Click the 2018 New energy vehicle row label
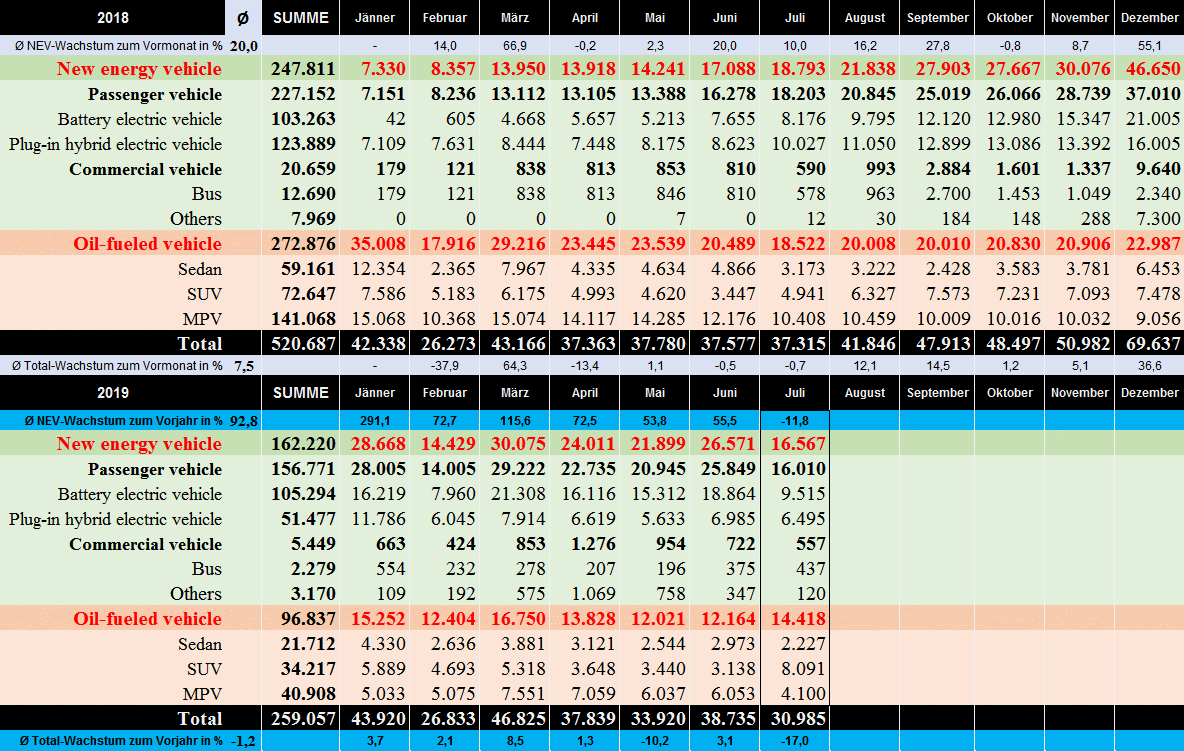The height and width of the screenshot is (751, 1184). (x=139, y=69)
